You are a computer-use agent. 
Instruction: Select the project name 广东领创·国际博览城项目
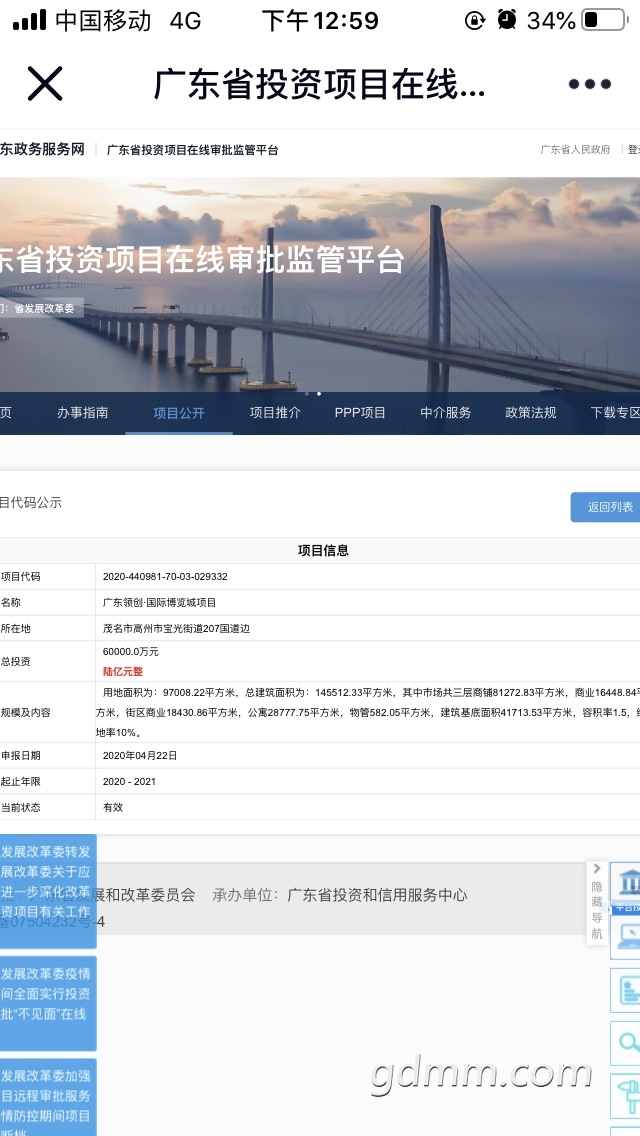[159, 602]
